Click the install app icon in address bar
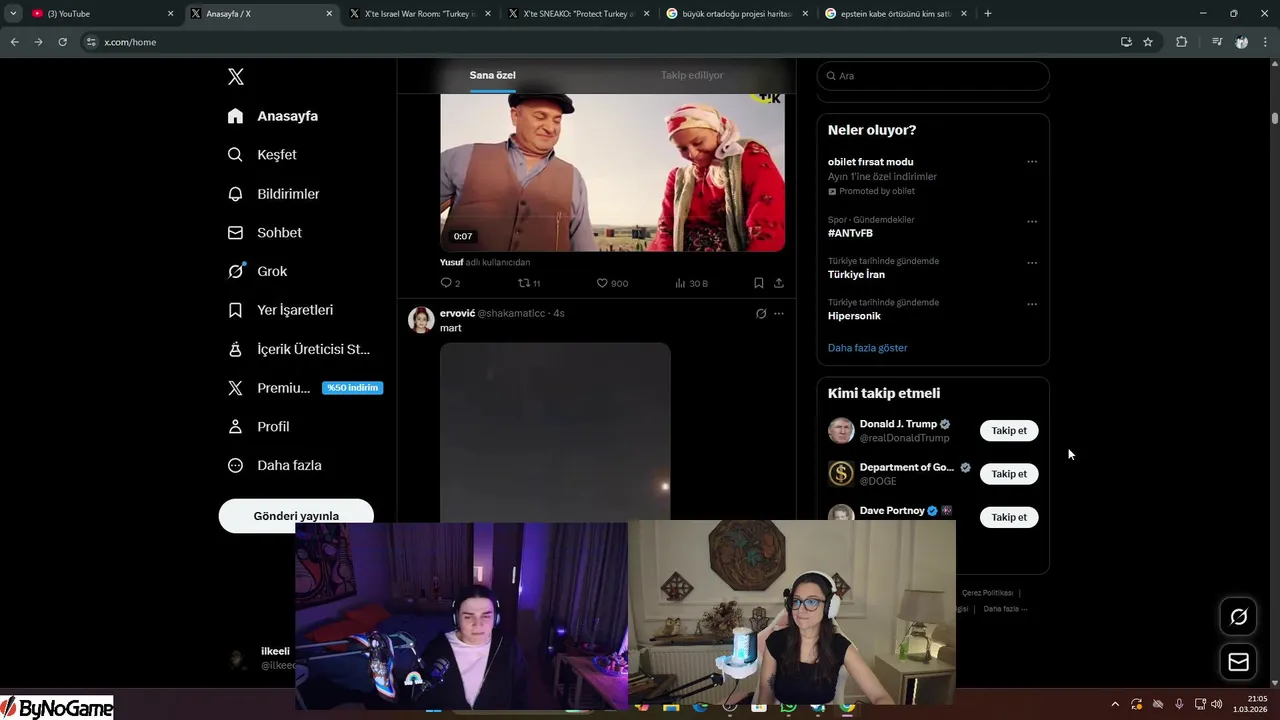This screenshot has width=1280, height=720. (1126, 42)
